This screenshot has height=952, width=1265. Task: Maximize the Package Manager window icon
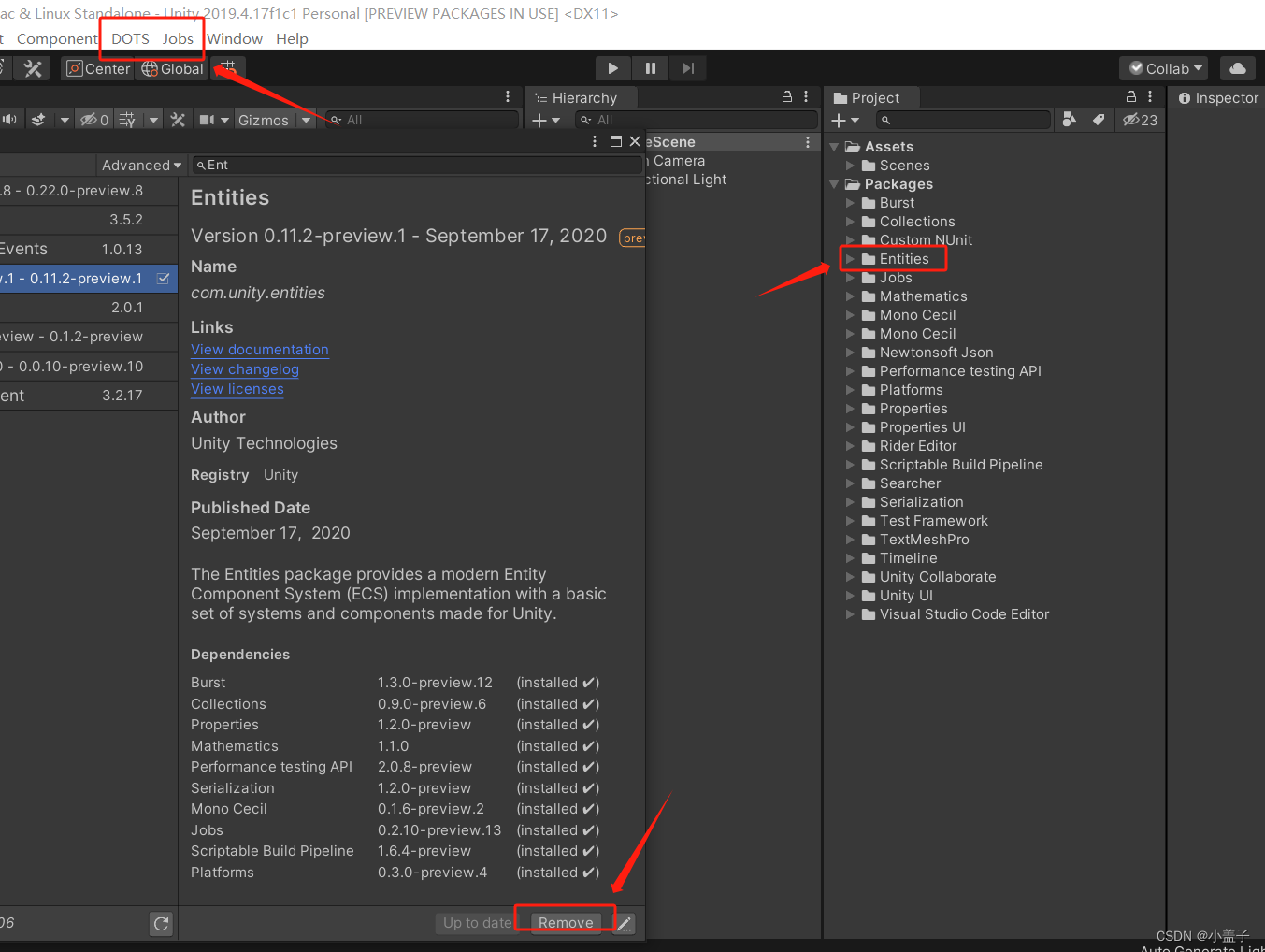(615, 141)
